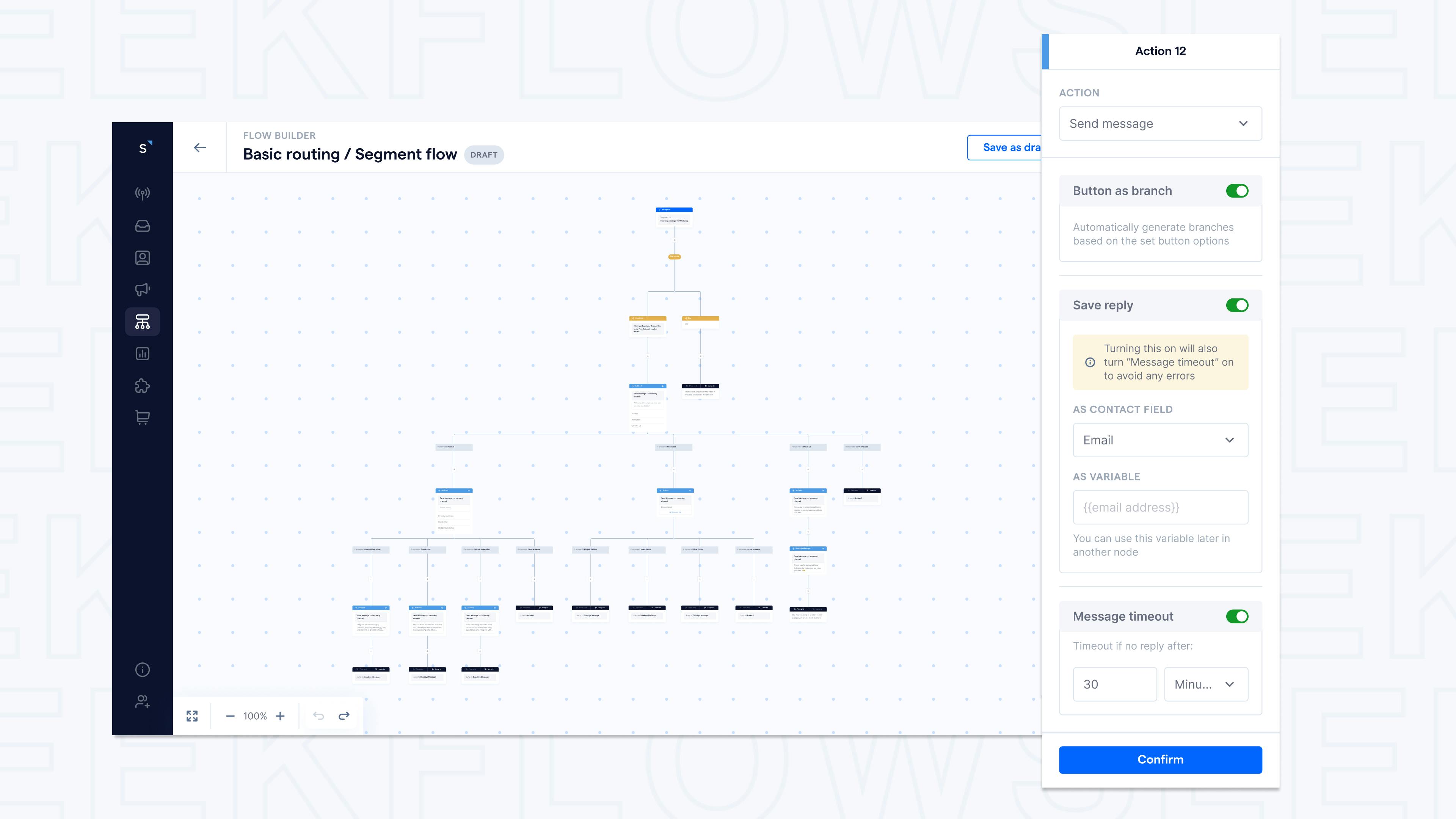The image size is (1456, 819).
Task: Drag the zoom percentage slider to 100%
Action: point(255,716)
